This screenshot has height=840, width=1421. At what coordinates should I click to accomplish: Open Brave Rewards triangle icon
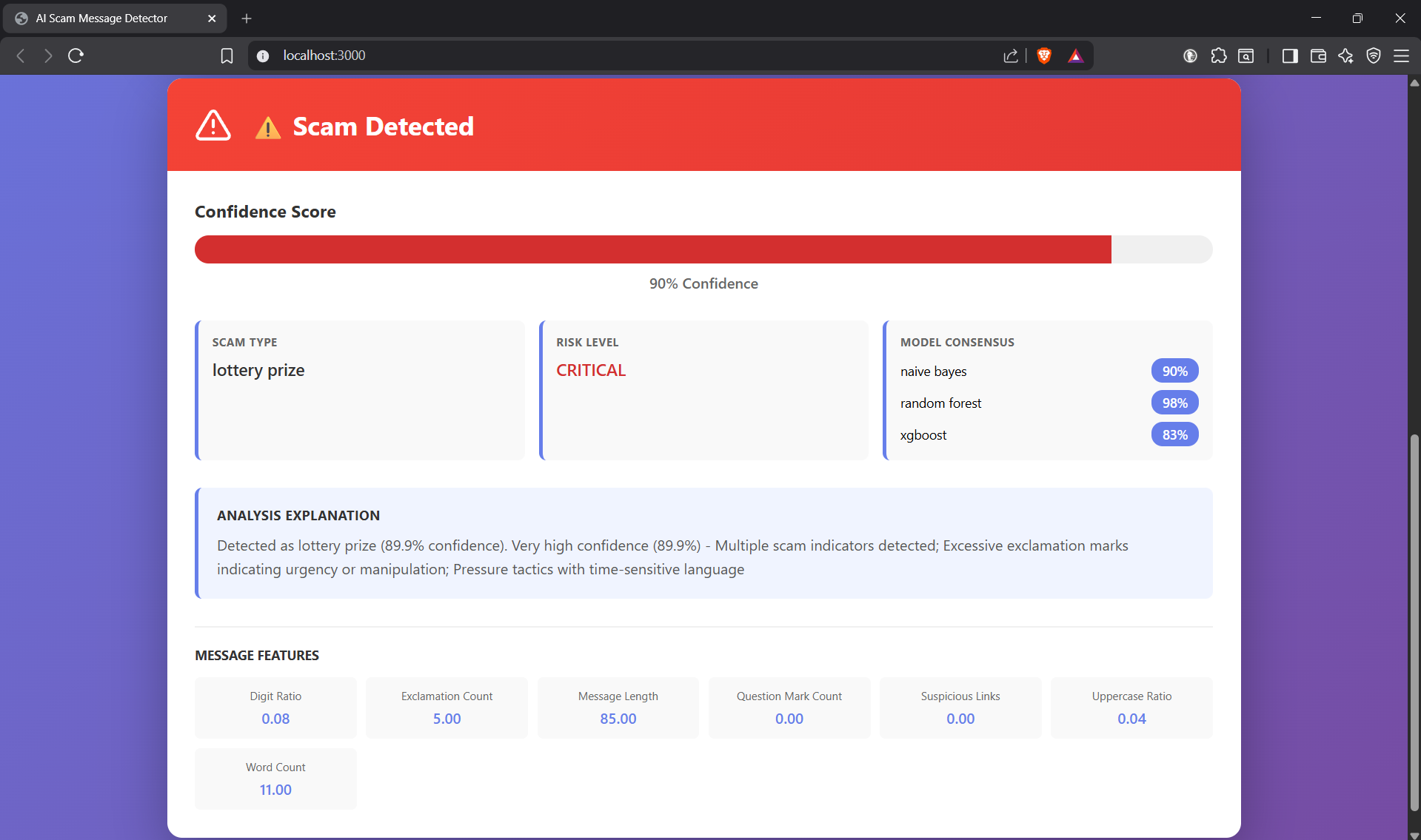[1076, 56]
